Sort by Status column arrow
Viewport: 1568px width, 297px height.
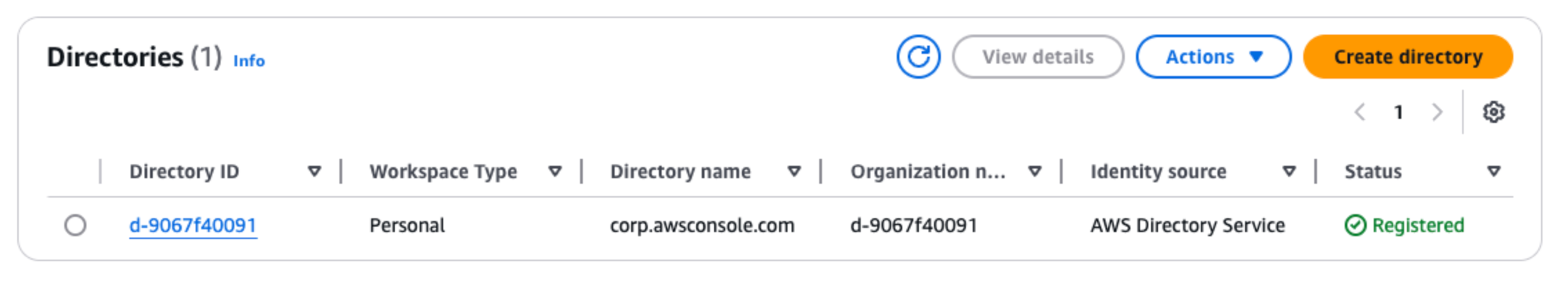tap(1493, 171)
